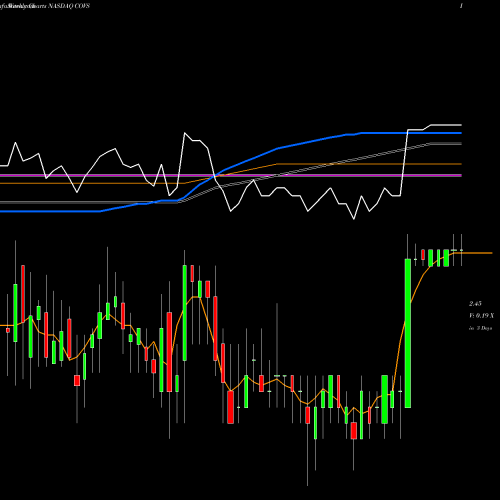Viewport: 500px width, 500px height.
Task: Click the 'in 3 Days' label
Action: click(x=480, y=328)
